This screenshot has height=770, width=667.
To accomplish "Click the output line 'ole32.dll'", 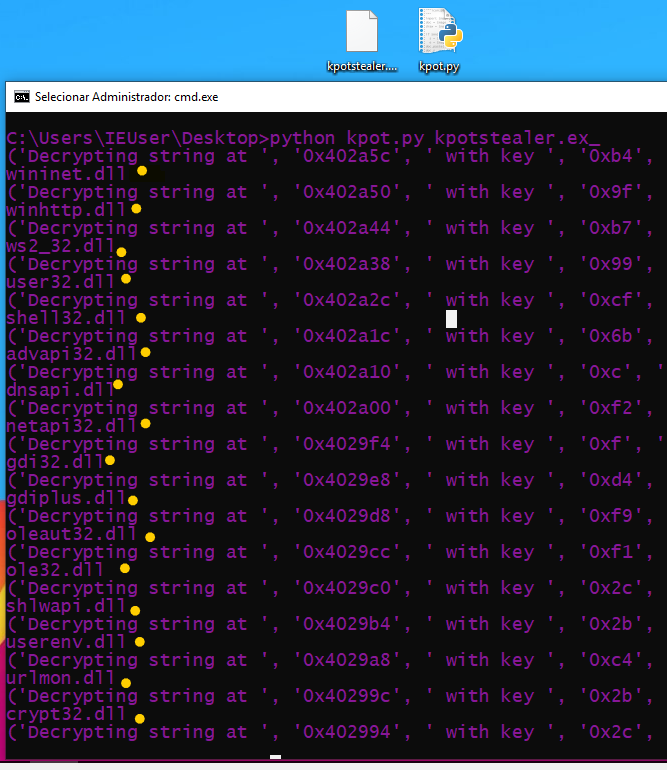I will [x=55, y=570].
